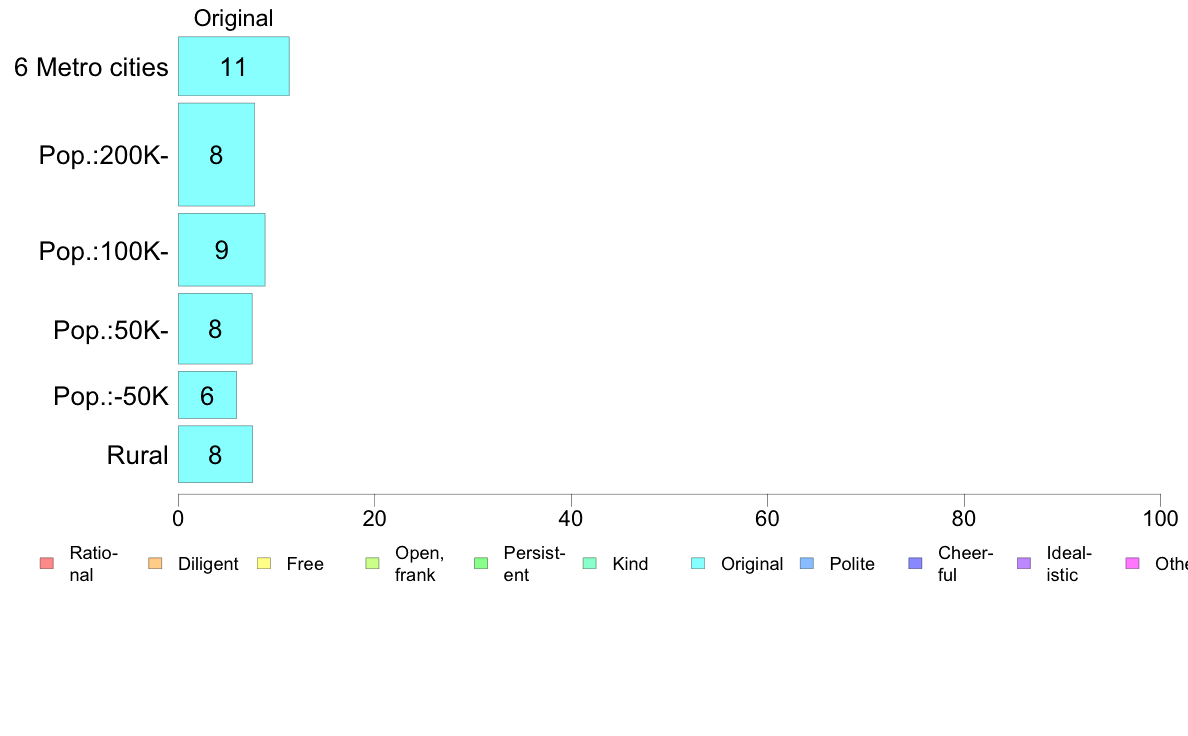This screenshot has width=1188, height=736.
Task: Click the Diligent legend color swatch
Action: coord(155,564)
